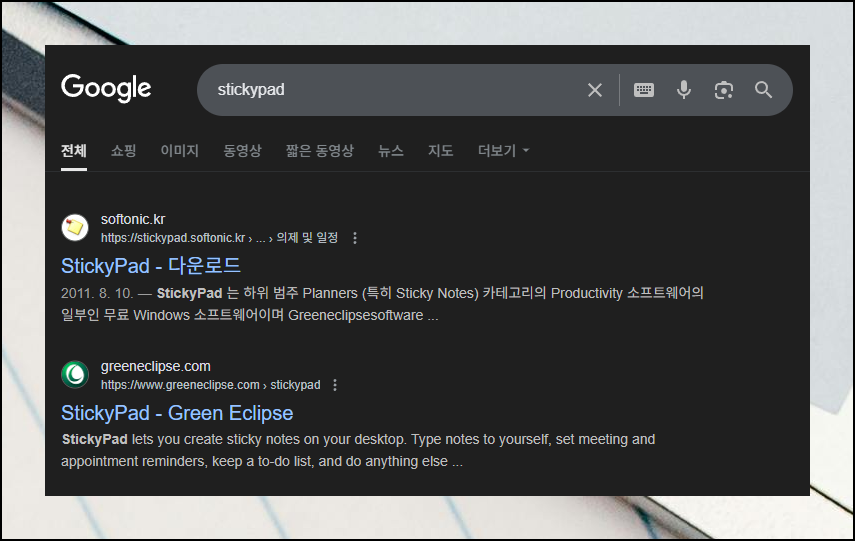Open the on-screen keyboard icon

tap(644, 90)
